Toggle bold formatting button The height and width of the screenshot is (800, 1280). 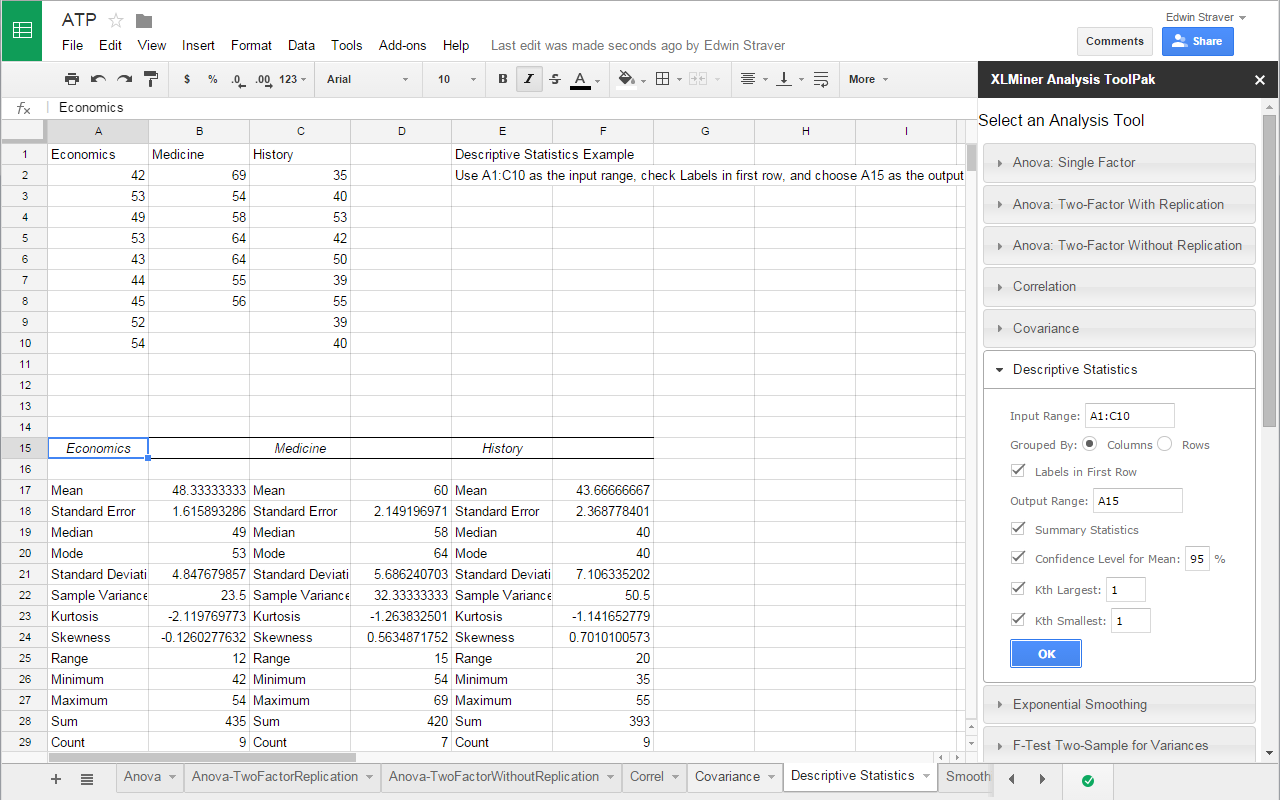pos(502,79)
